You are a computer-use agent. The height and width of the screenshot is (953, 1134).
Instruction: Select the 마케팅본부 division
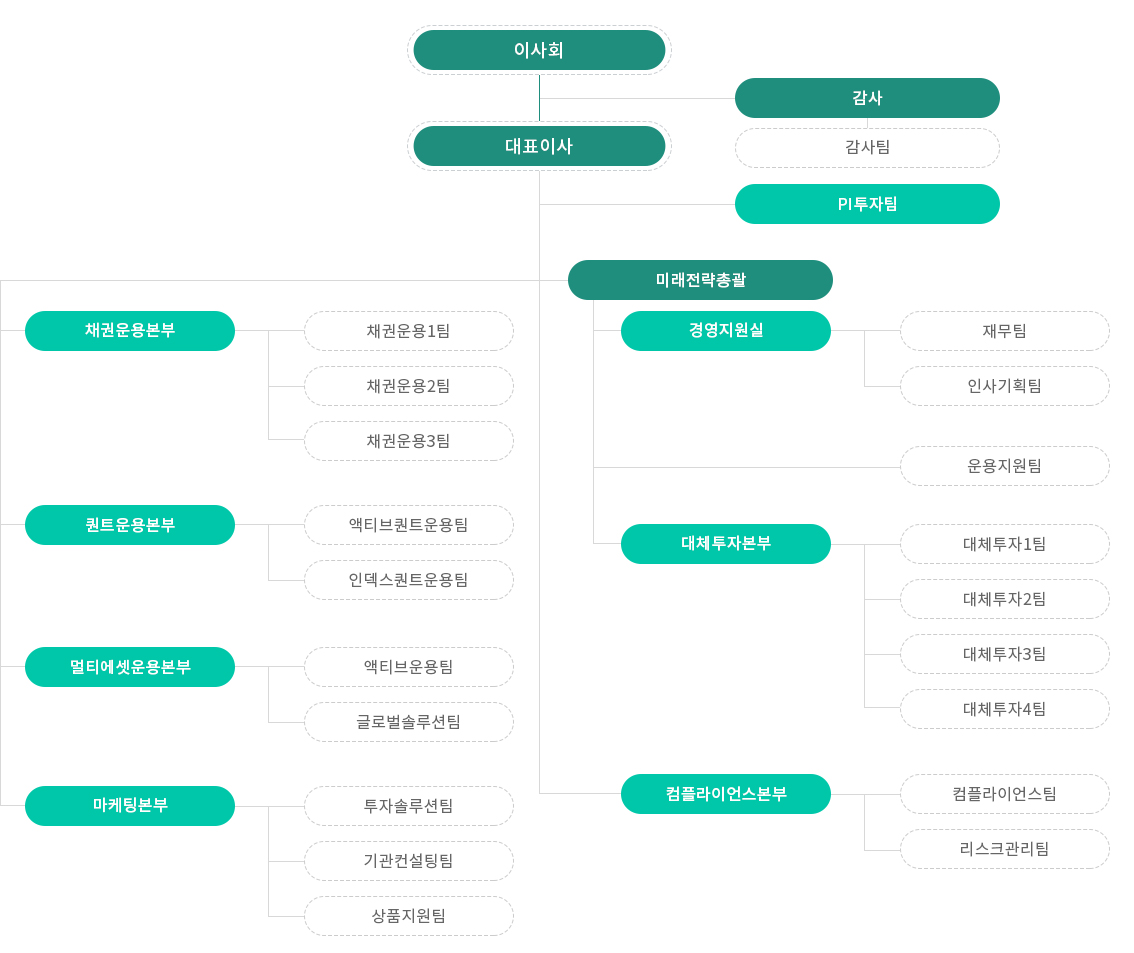tap(130, 805)
